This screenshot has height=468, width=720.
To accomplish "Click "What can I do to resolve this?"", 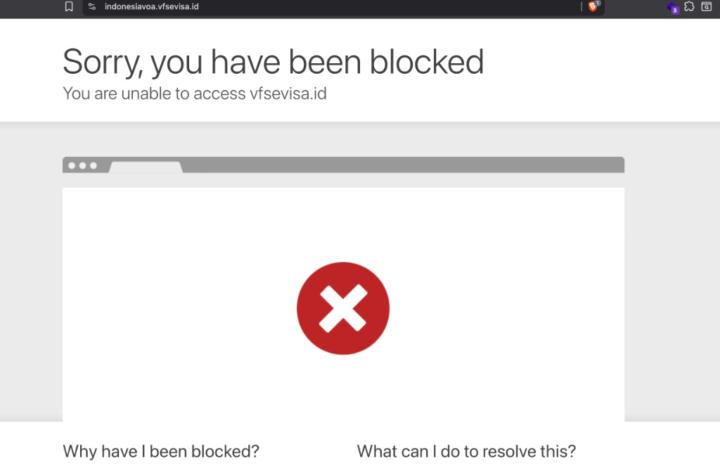I will coord(466,451).
